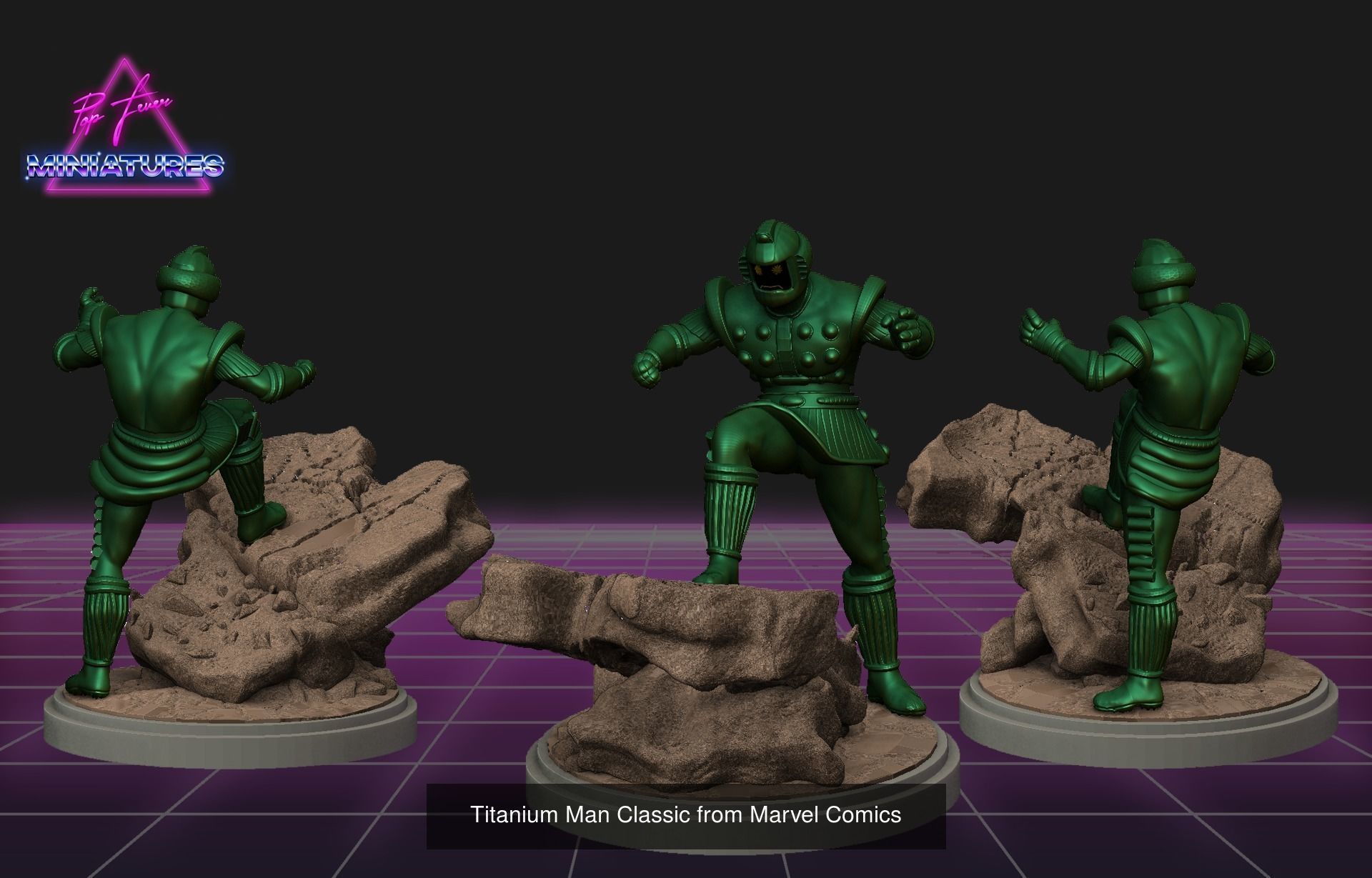
Task: Click caption 'Titanium Man Classic from Marvel Comics'
Action: point(686,814)
